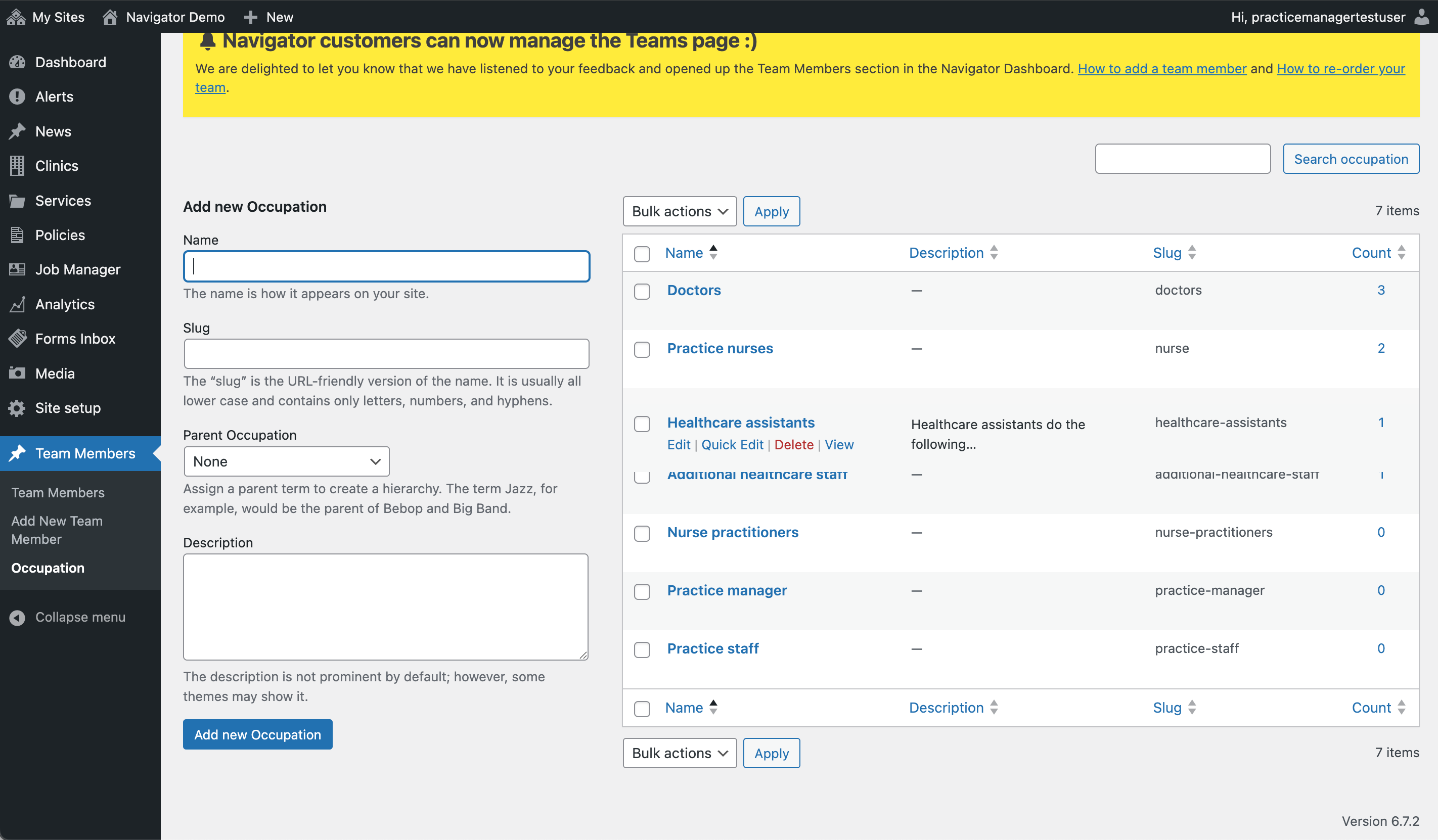Viewport: 1438px width, 840px height.
Task: Click the plus icon beside New
Action: 250,17
